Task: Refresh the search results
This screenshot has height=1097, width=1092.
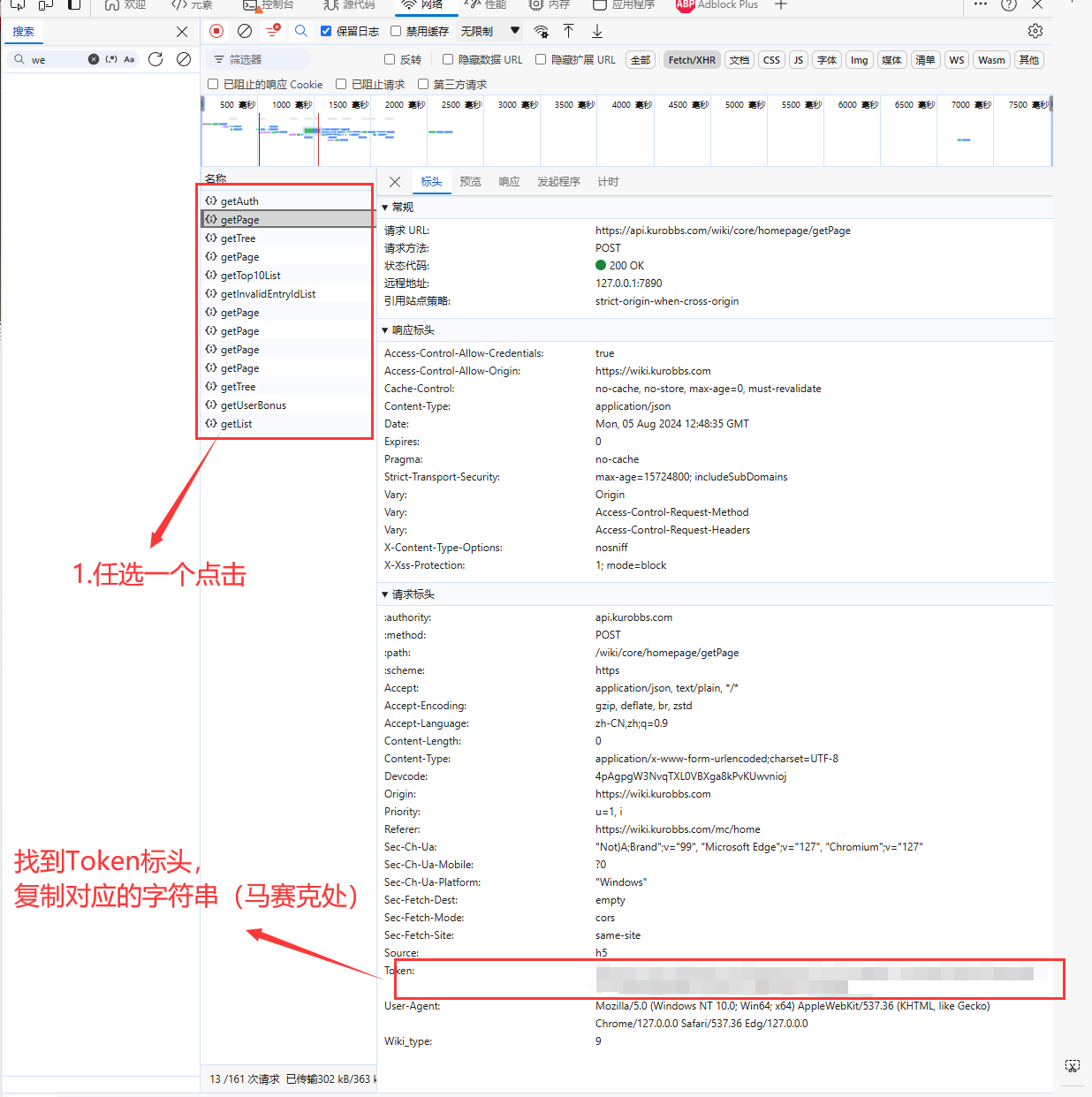Action: click(x=155, y=59)
